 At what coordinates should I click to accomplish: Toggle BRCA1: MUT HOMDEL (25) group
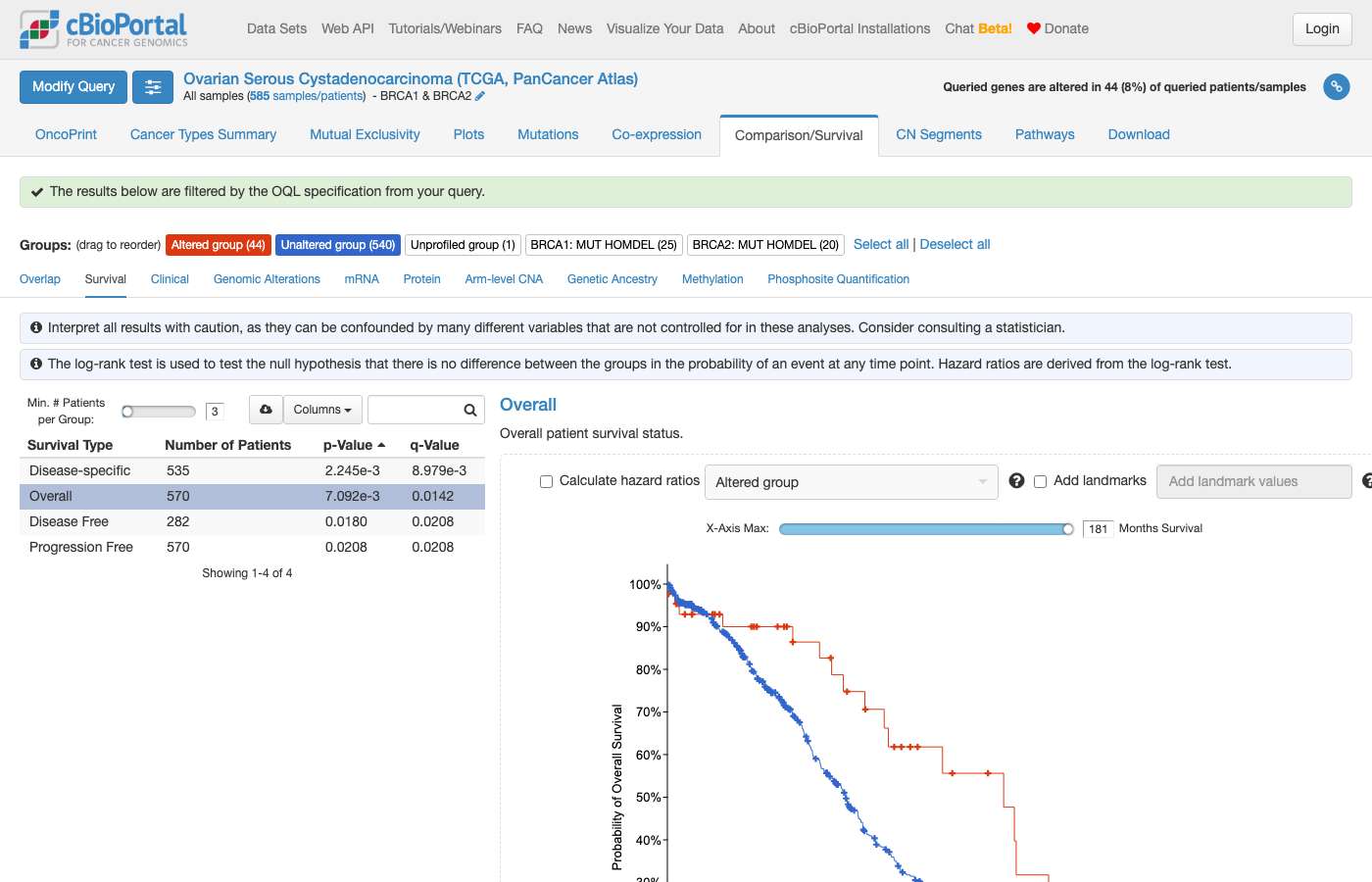tap(604, 245)
